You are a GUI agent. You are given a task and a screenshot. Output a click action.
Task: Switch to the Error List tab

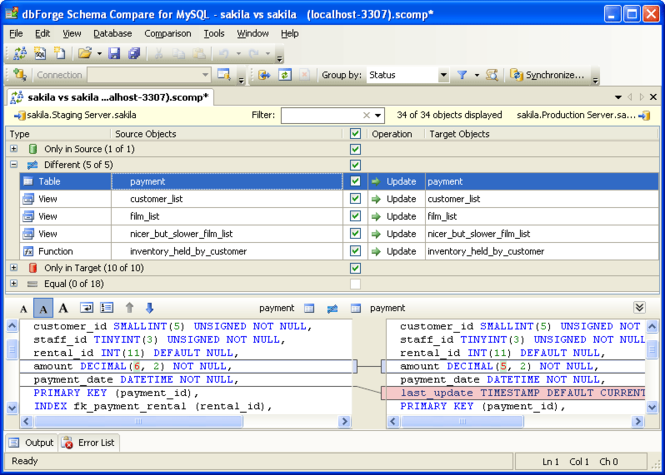[89, 443]
